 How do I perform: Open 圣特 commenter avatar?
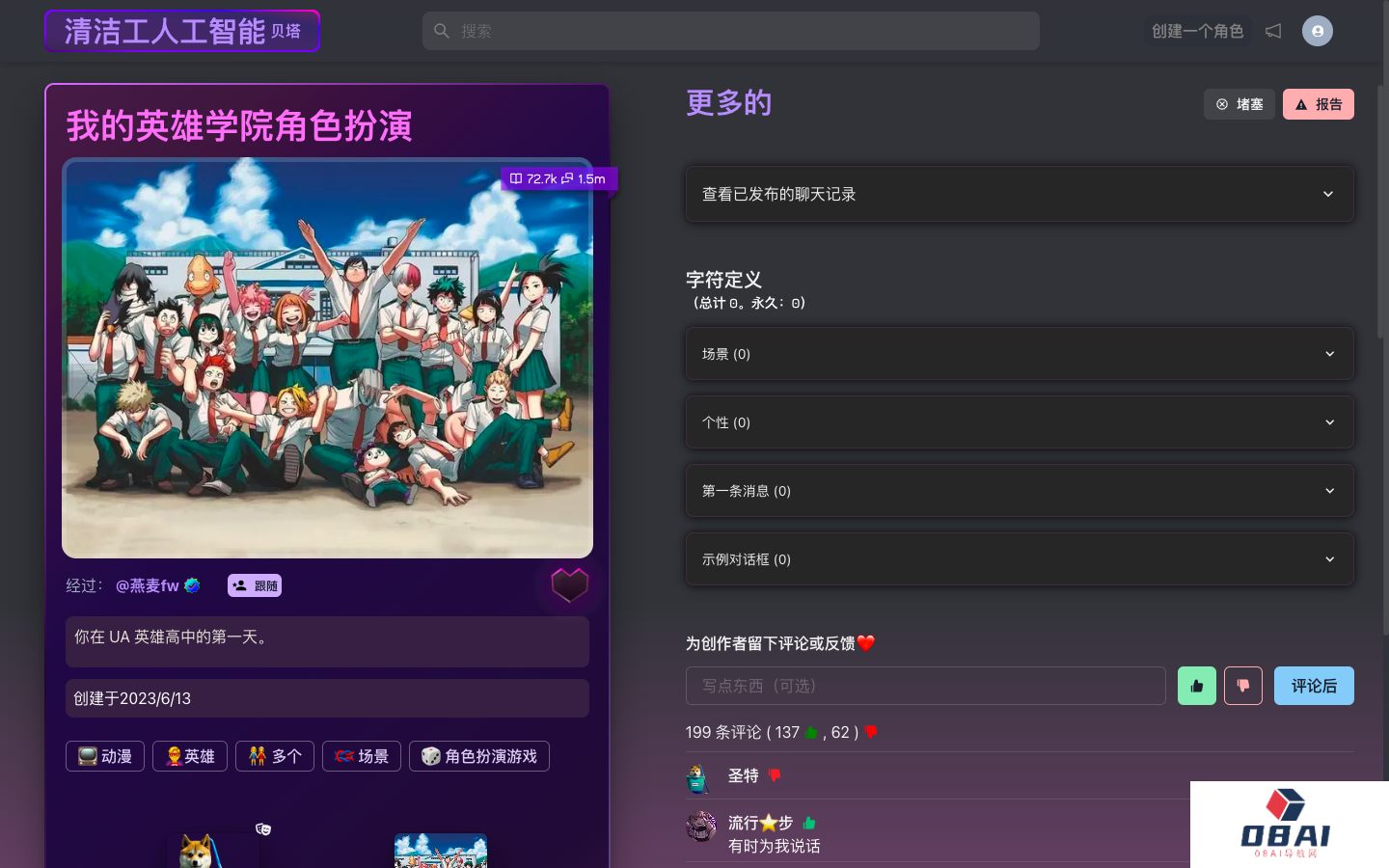[699, 777]
